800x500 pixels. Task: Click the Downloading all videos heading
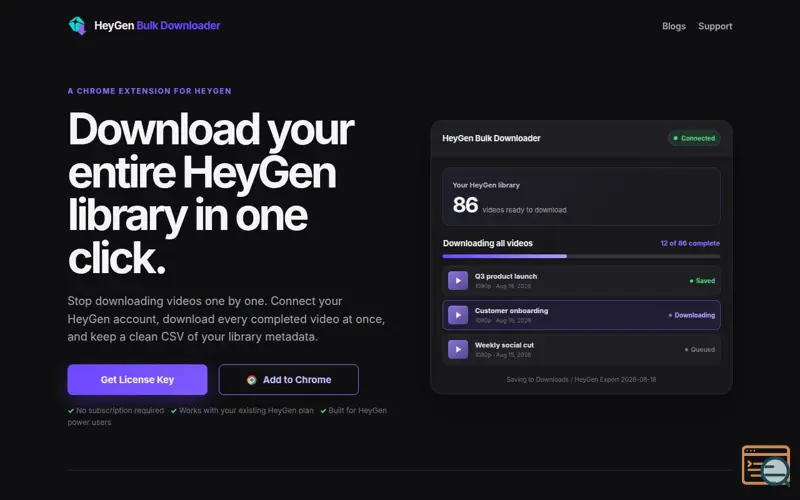coord(488,243)
